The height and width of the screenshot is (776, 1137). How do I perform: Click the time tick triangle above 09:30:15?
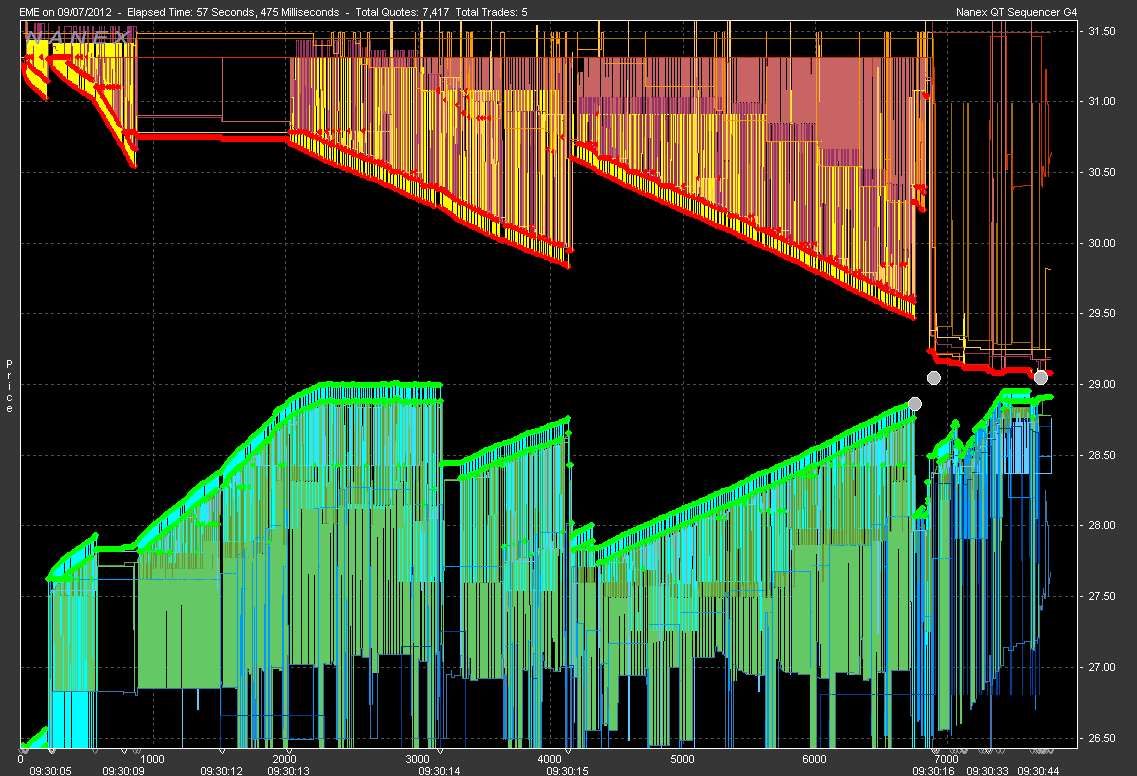click(568, 751)
